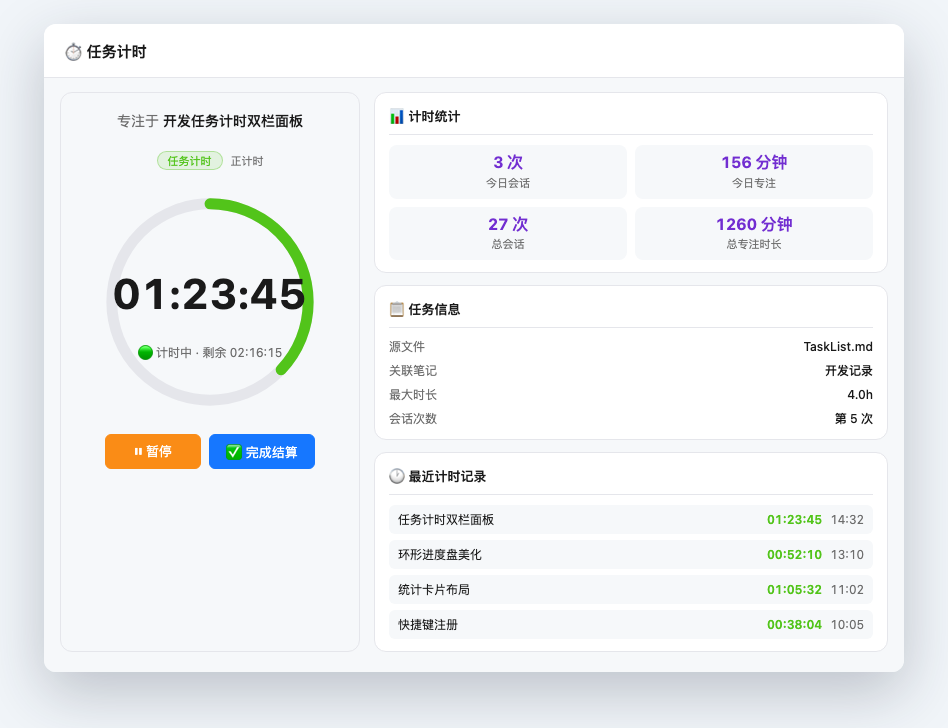
Task: Select the 任务计时 mode pill
Action: pos(190,161)
